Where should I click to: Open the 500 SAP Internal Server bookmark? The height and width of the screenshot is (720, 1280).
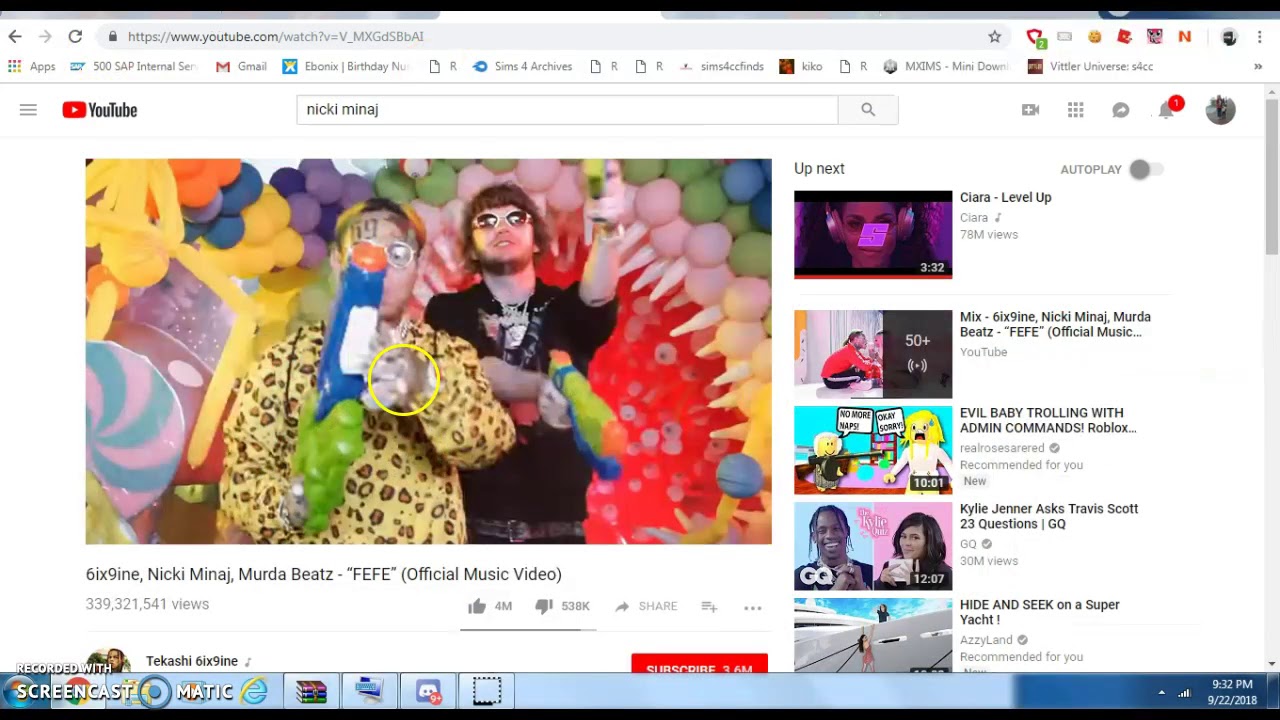134,66
